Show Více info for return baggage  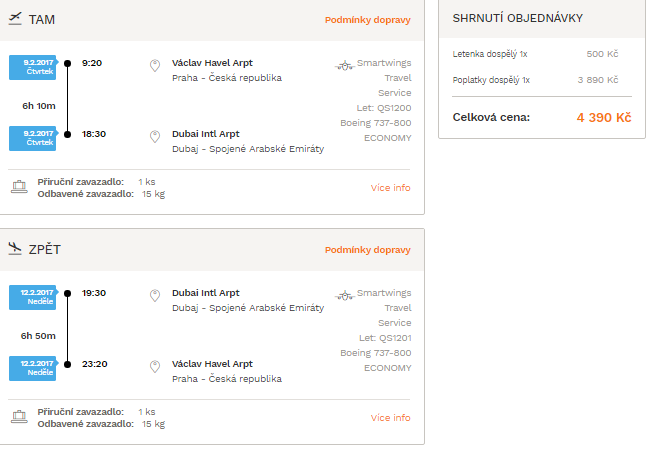point(390,418)
